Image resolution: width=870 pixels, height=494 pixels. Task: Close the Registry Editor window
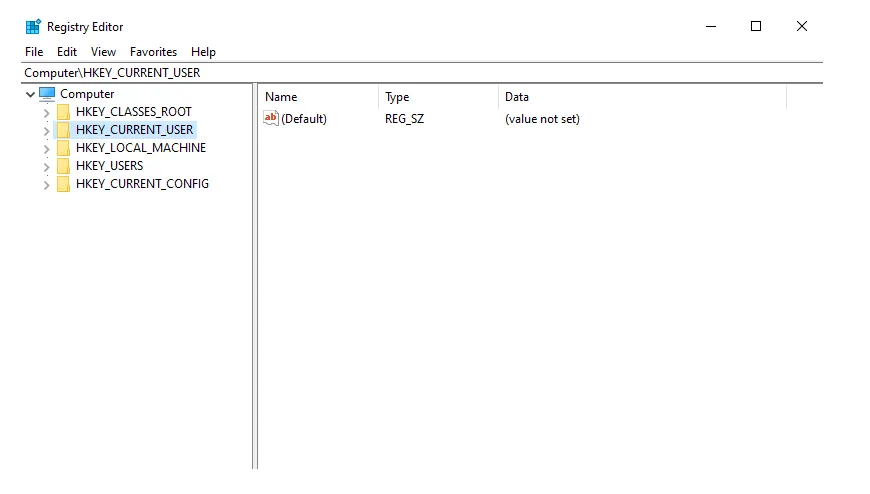802,26
